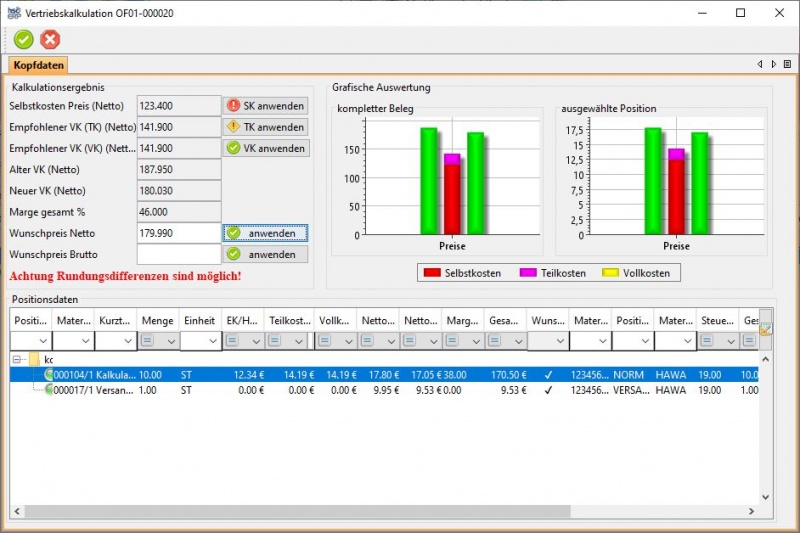Image resolution: width=800 pixels, height=533 pixels.
Task: Collapse the position tree root node
Action: [17, 358]
